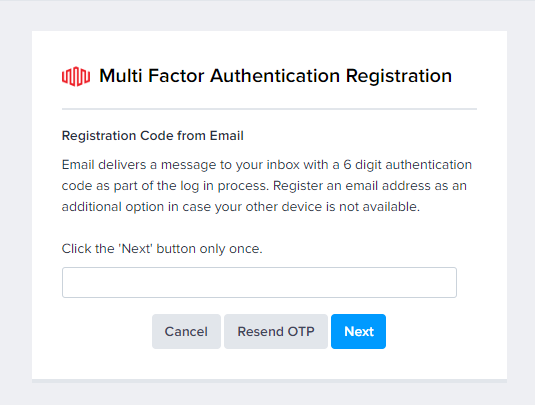Click the text line starting 'code as part'

coord(264,186)
